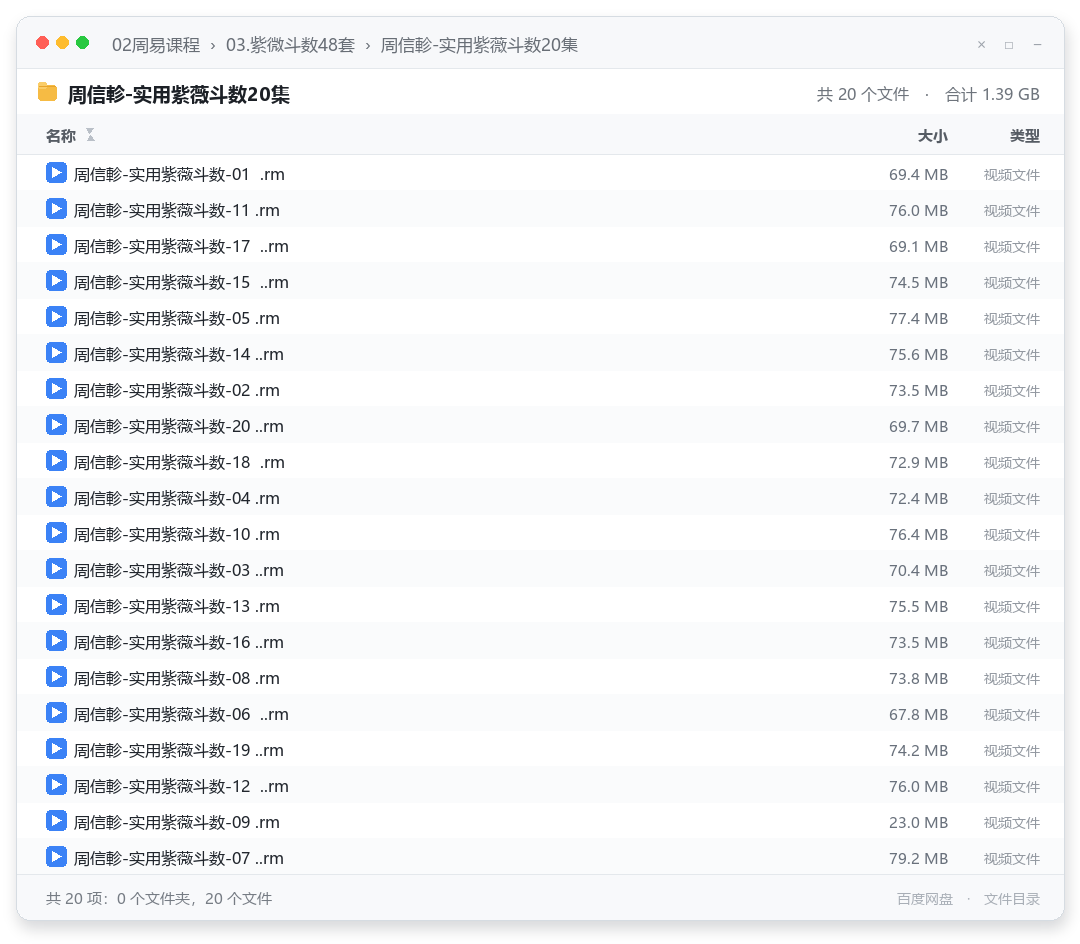Select file name 周信畛-实用紫薇斗数-09 .rm
1080x944 pixels.
tap(176, 822)
